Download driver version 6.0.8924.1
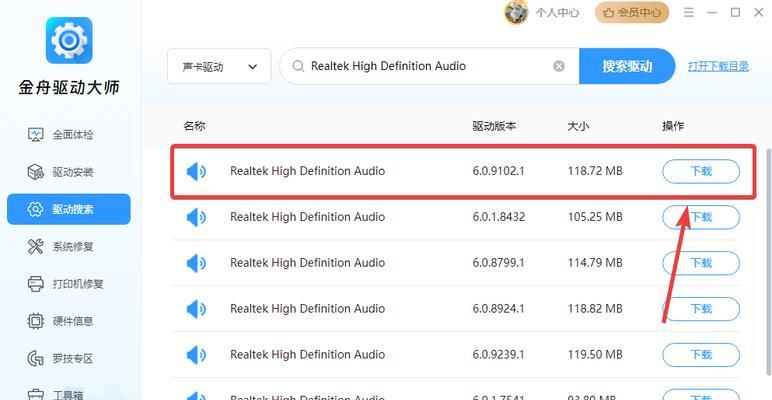This screenshot has height=400, width=772. pos(701,309)
